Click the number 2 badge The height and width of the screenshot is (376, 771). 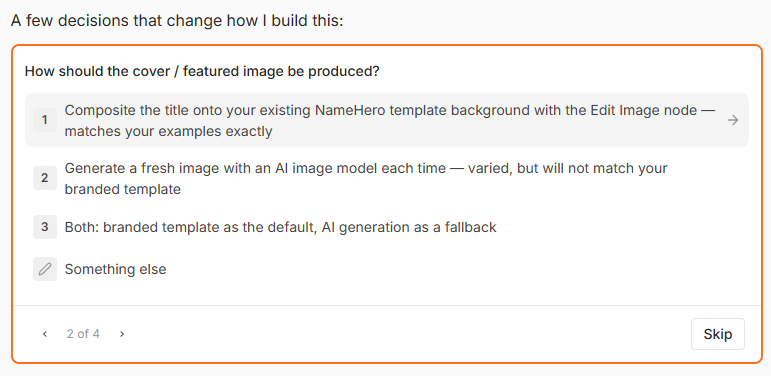45,178
